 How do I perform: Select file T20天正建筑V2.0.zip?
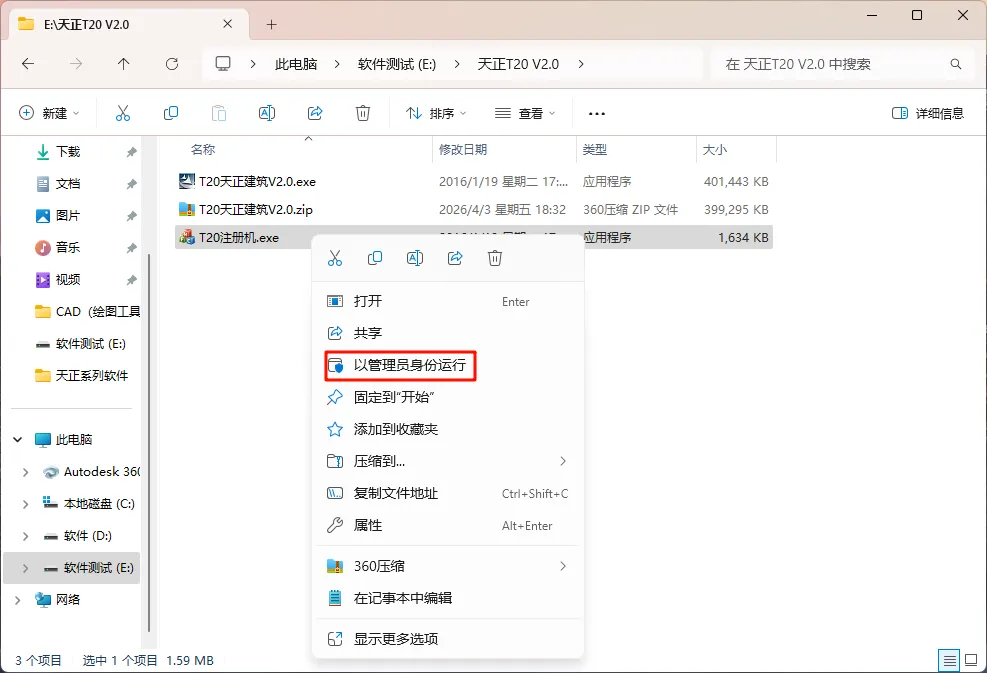click(473, 210)
